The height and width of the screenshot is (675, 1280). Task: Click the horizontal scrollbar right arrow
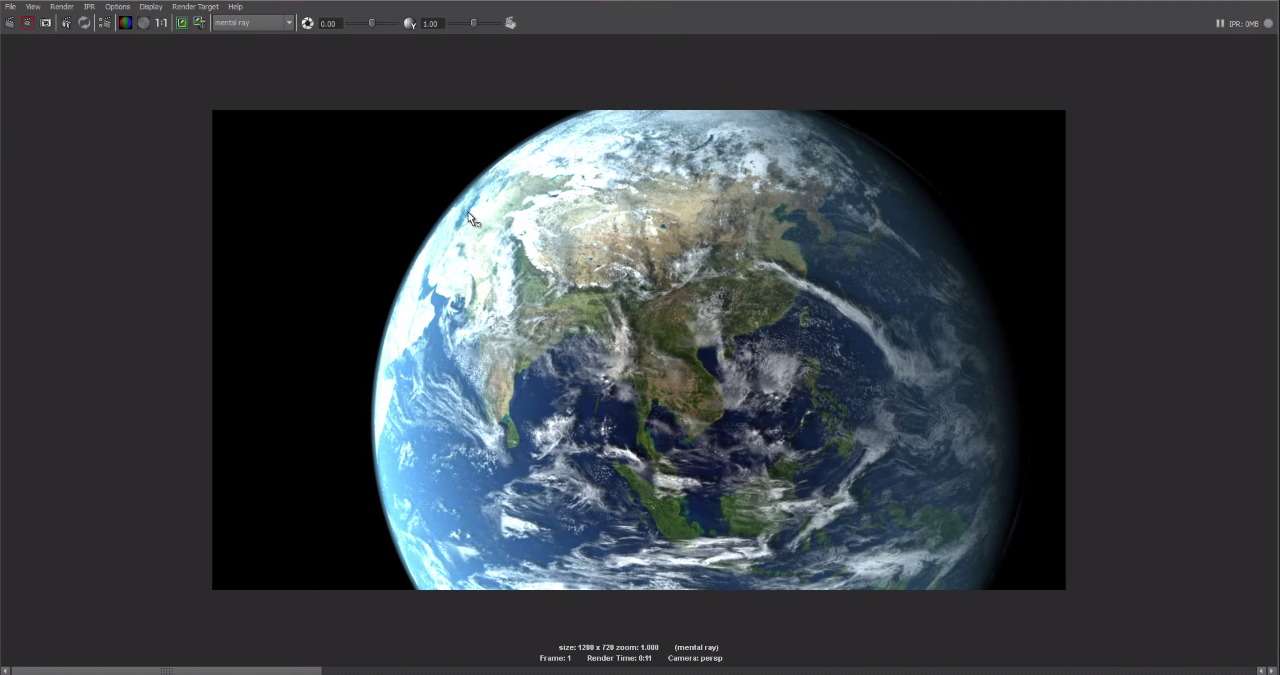point(1273,671)
